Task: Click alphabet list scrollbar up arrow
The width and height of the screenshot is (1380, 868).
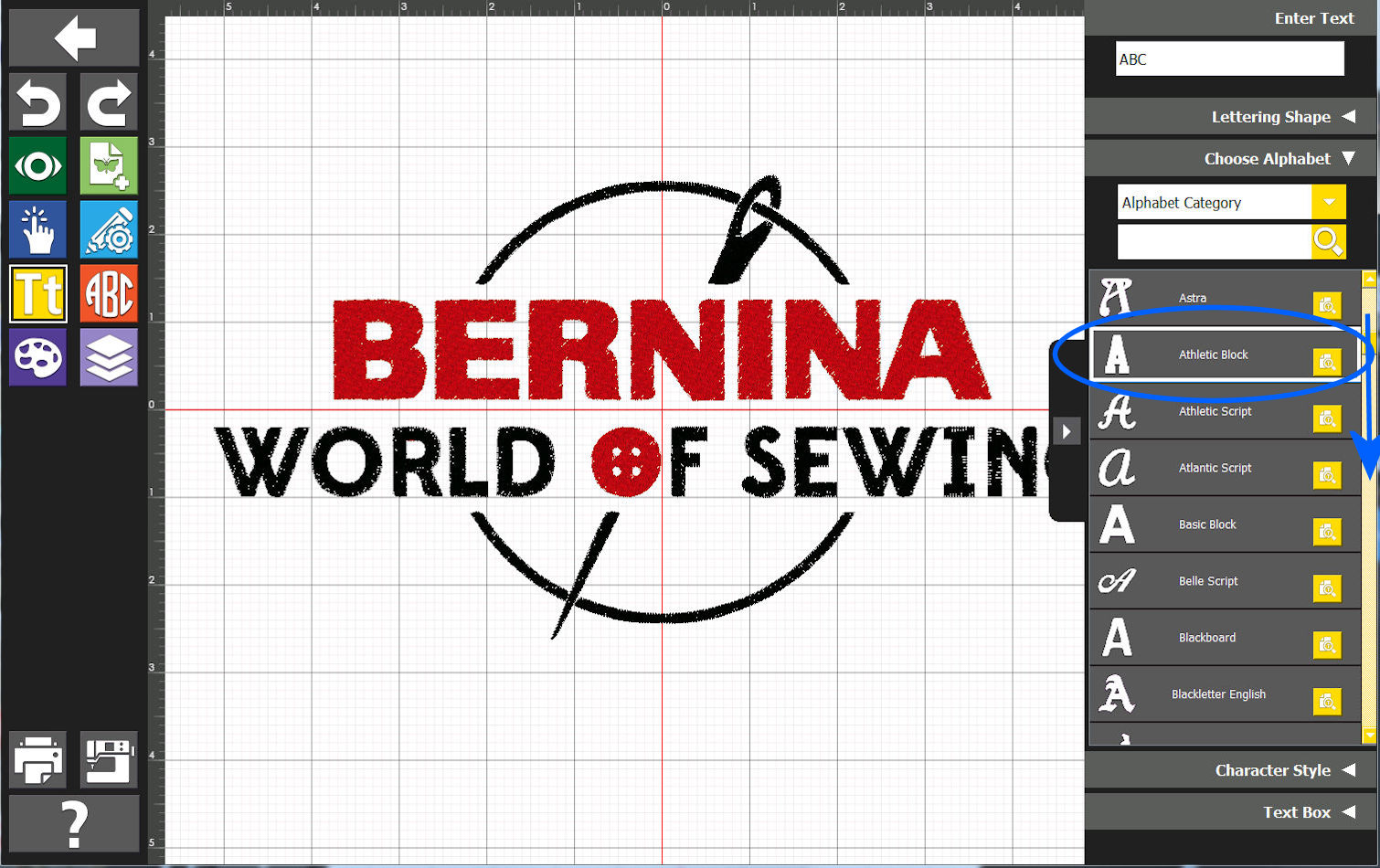Action: coord(1369,279)
